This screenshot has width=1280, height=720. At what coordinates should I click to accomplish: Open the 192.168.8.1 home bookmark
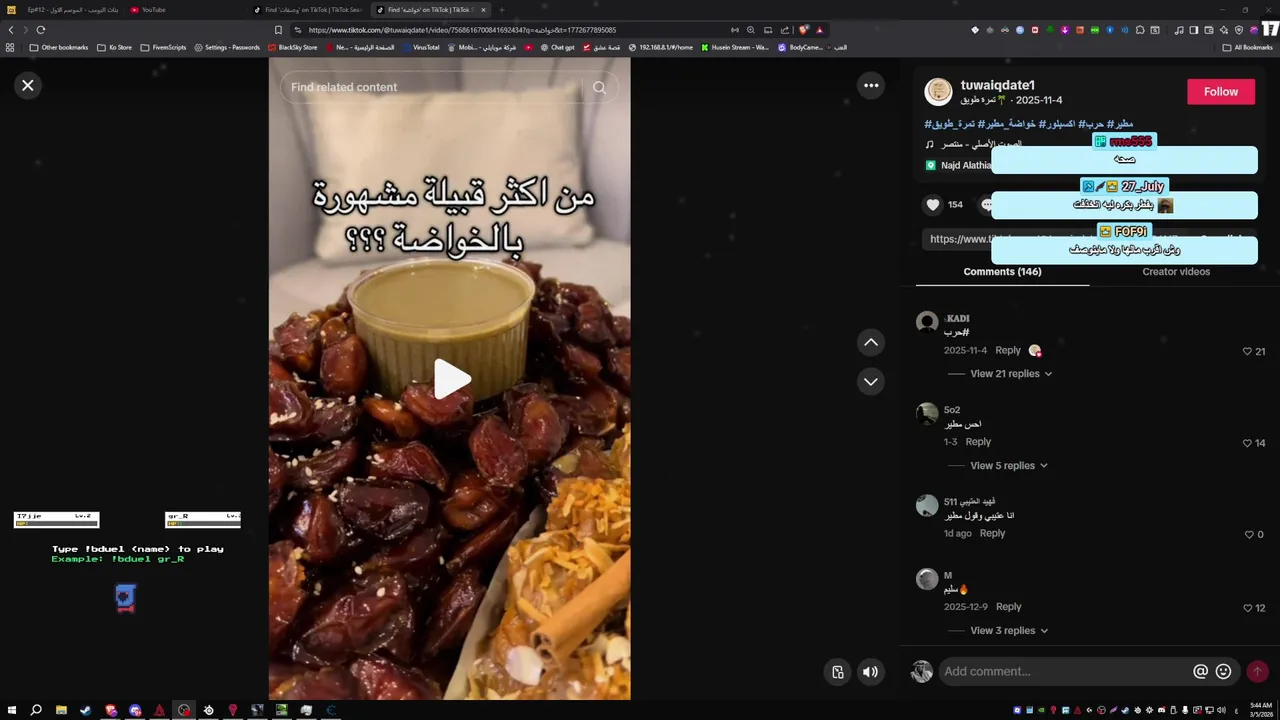[x=660, y=47]
